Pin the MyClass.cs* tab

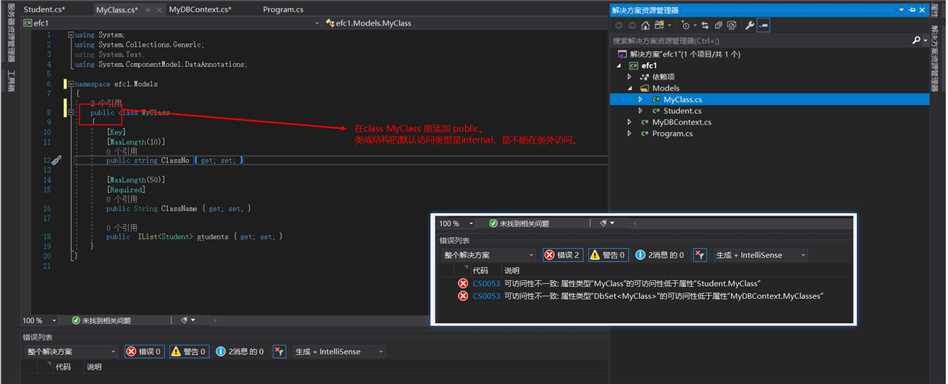click(148, 10)
